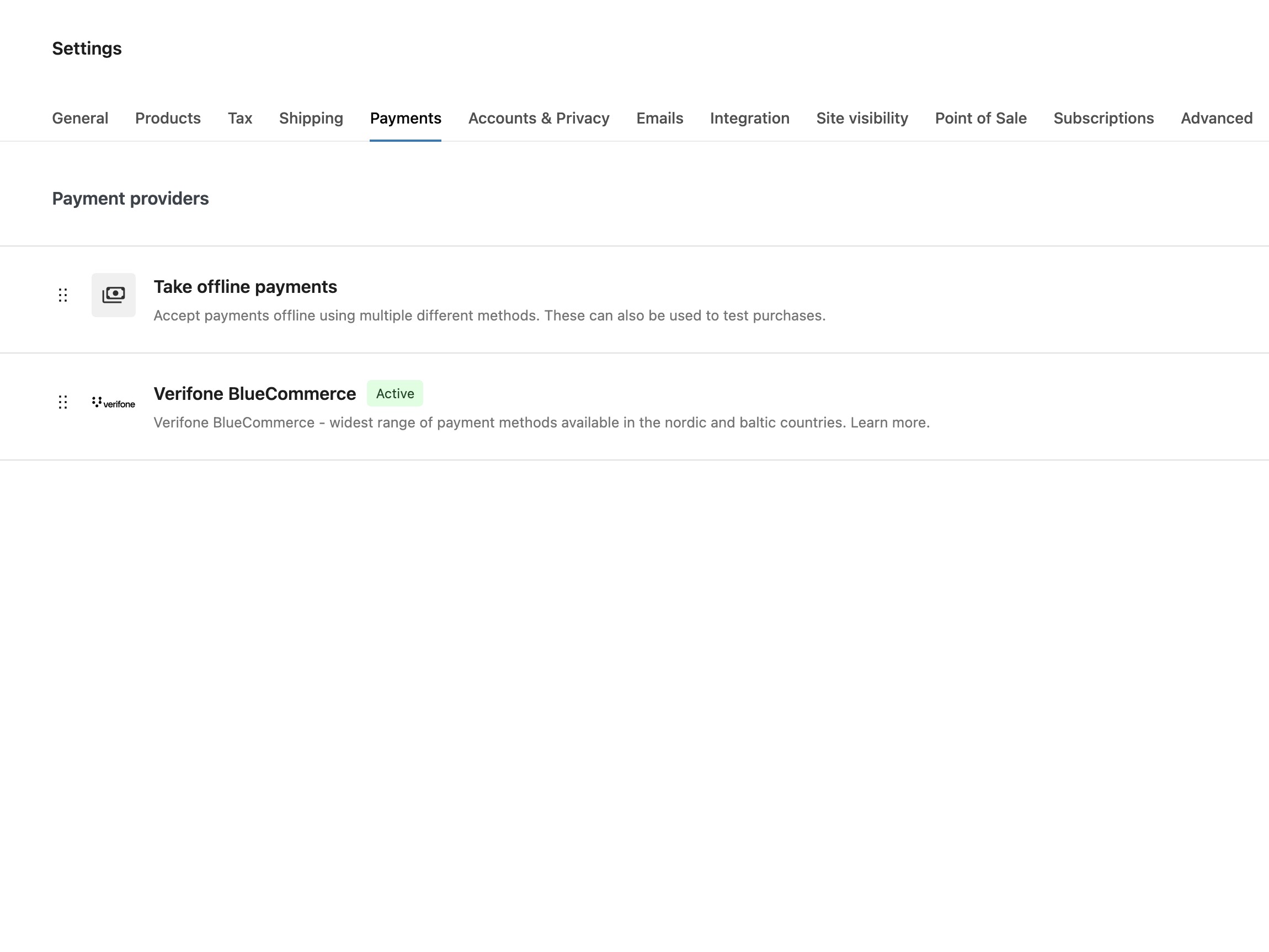
Task: Open the Tax tab
Action: click(x=240, y=118)
